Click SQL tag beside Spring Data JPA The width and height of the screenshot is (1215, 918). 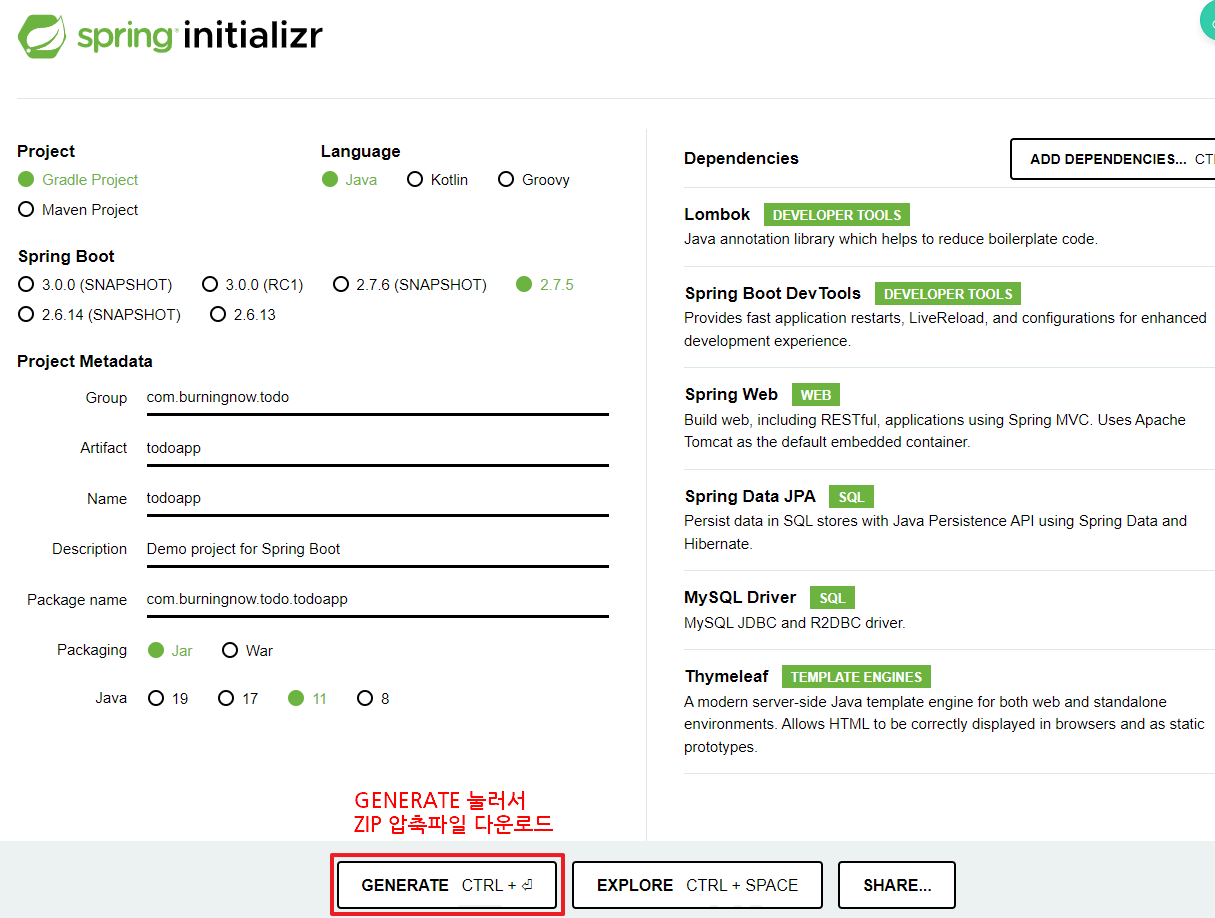click(x=851, y=497)
